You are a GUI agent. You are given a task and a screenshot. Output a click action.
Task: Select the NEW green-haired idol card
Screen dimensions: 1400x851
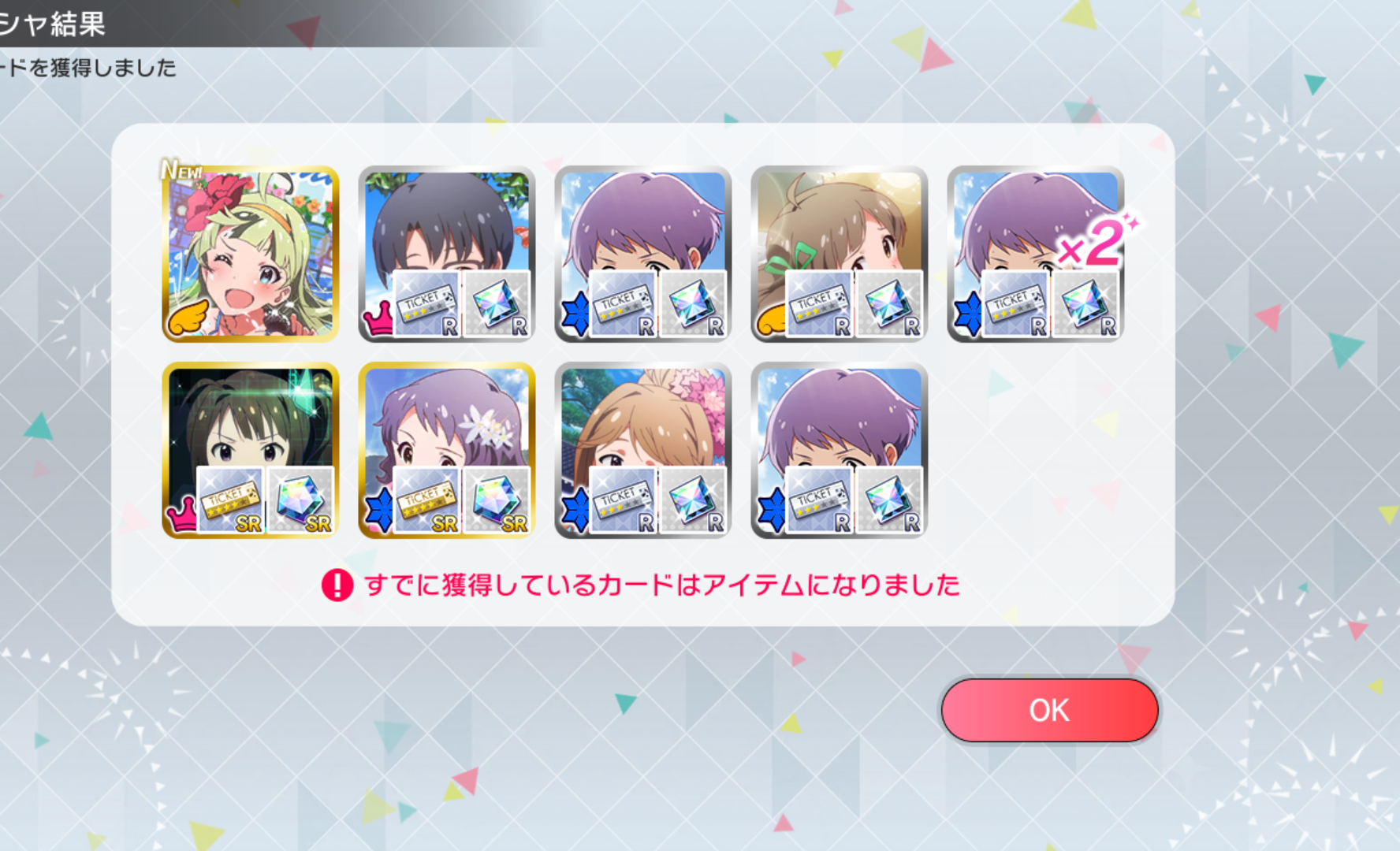point(251,254)
